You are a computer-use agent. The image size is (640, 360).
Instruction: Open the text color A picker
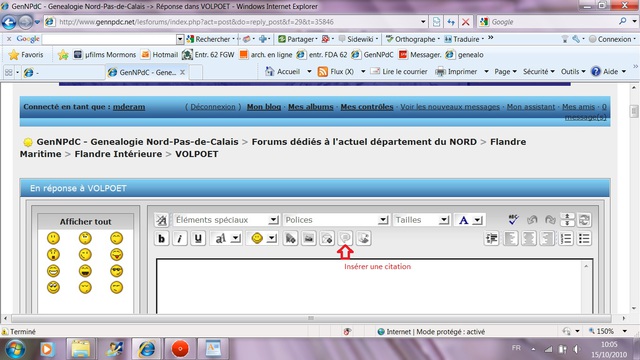click(x=469, y=220)
